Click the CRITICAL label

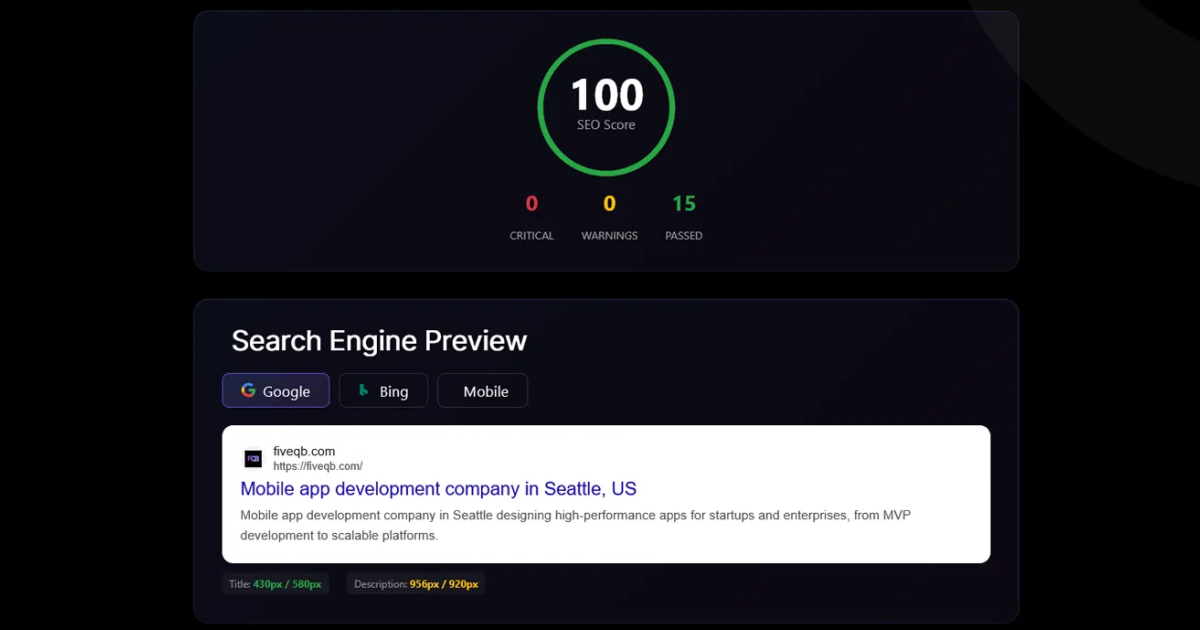[x=532, y=236]
